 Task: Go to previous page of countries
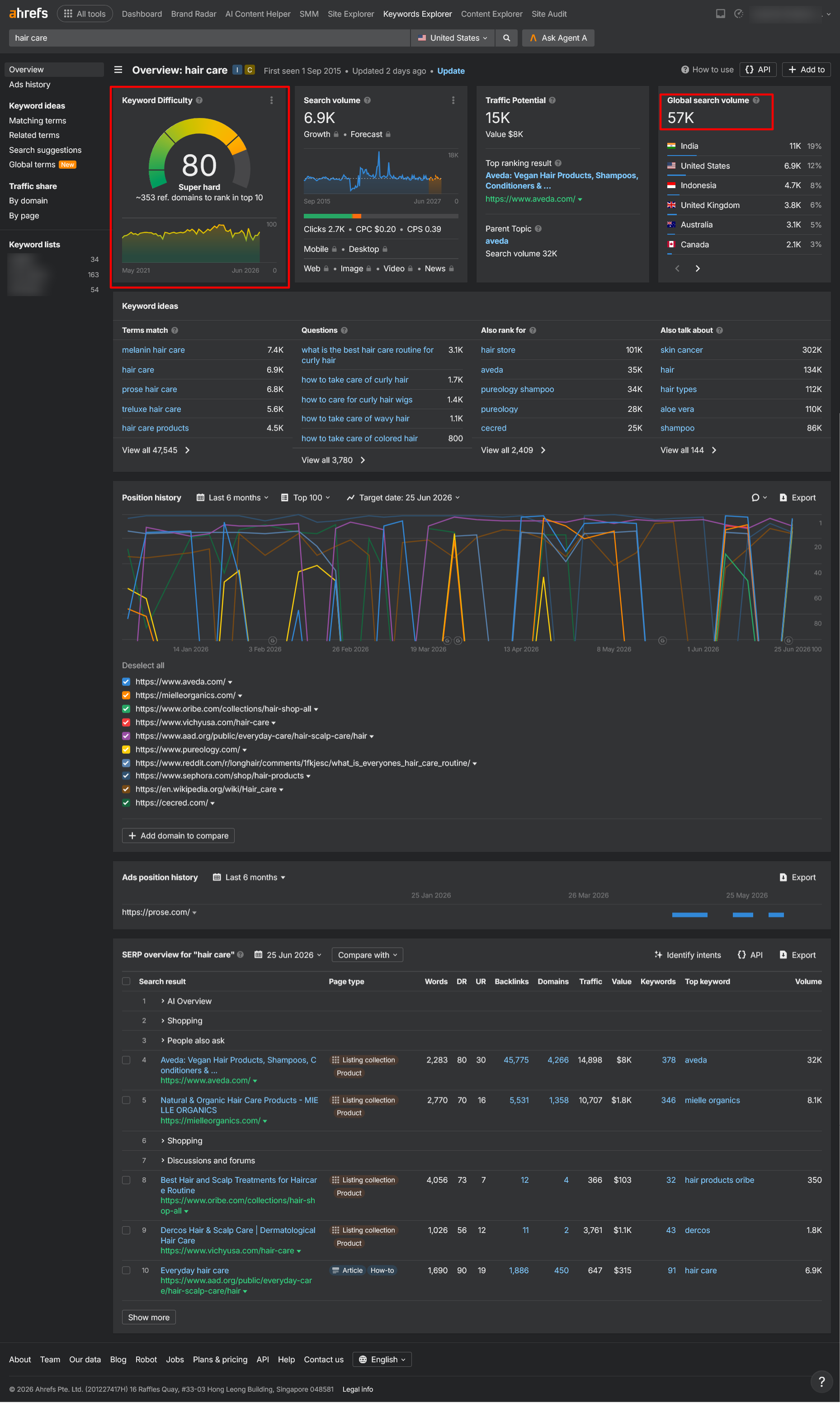coord(678,268)
